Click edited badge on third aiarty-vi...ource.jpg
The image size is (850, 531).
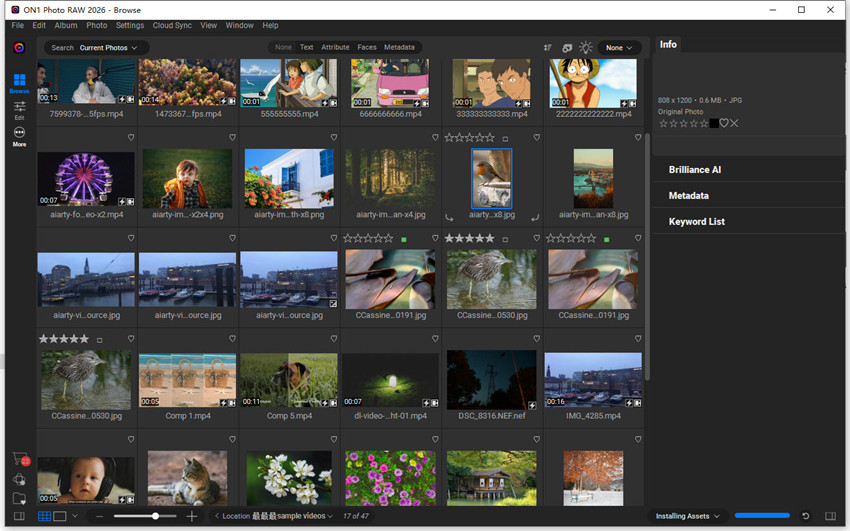(333, 303)
